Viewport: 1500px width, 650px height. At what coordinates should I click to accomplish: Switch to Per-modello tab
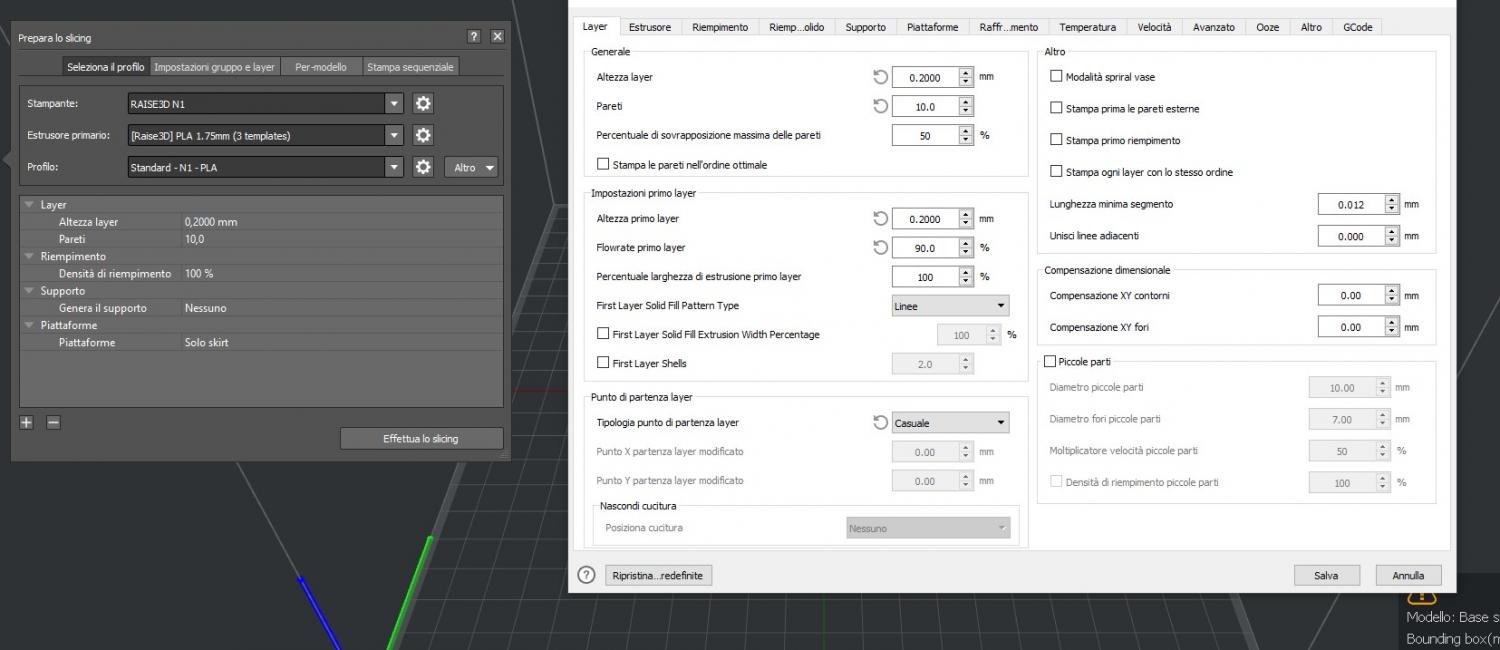[x=321, y=67]
